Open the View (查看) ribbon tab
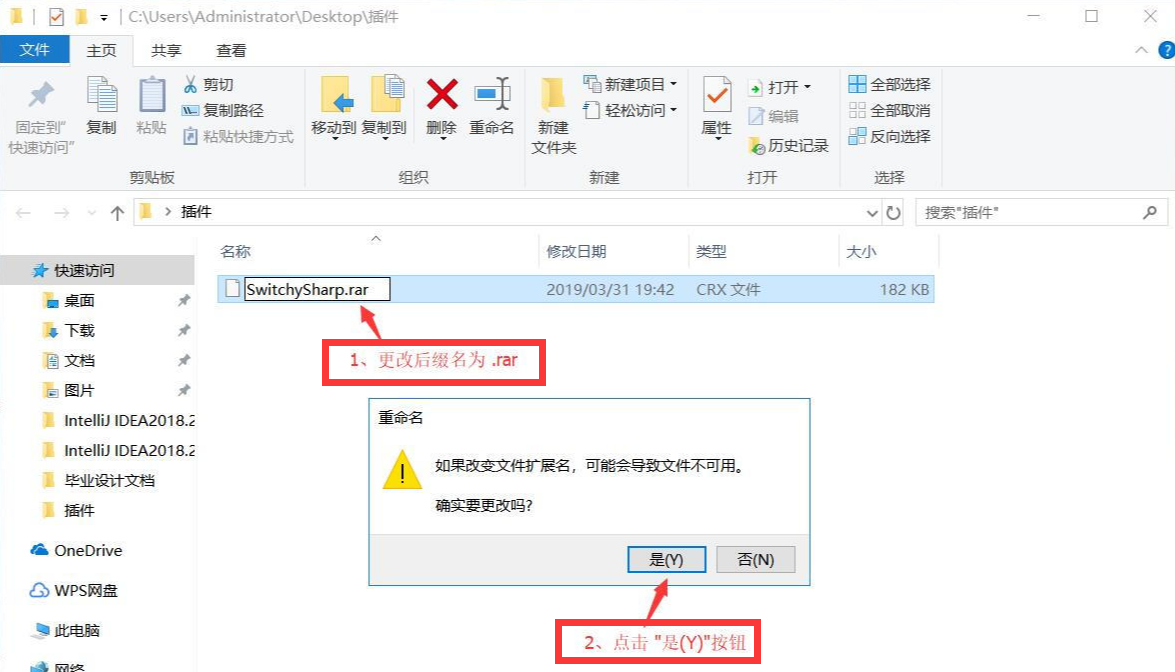The height and width of the screenshot is (672, 1175). click(x=231, y=50)
